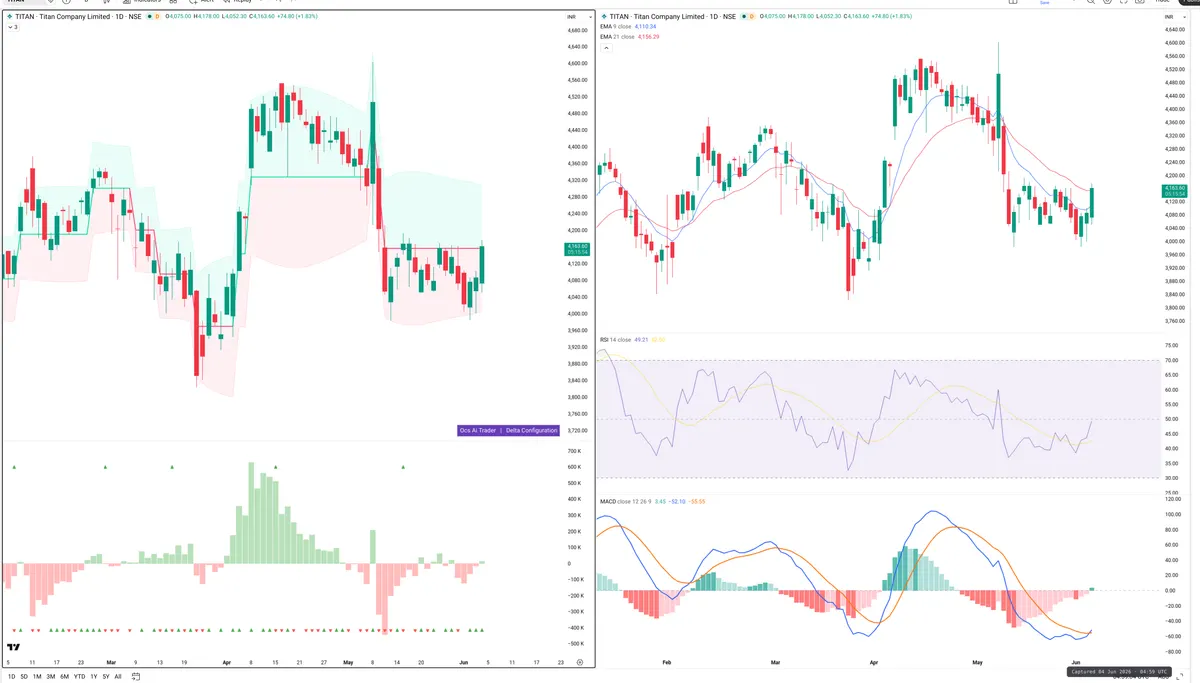Viewport: 1200px width, 683px height.
Task: Click current price label 4,163.60 in right chart
Action: (1173, 190)
